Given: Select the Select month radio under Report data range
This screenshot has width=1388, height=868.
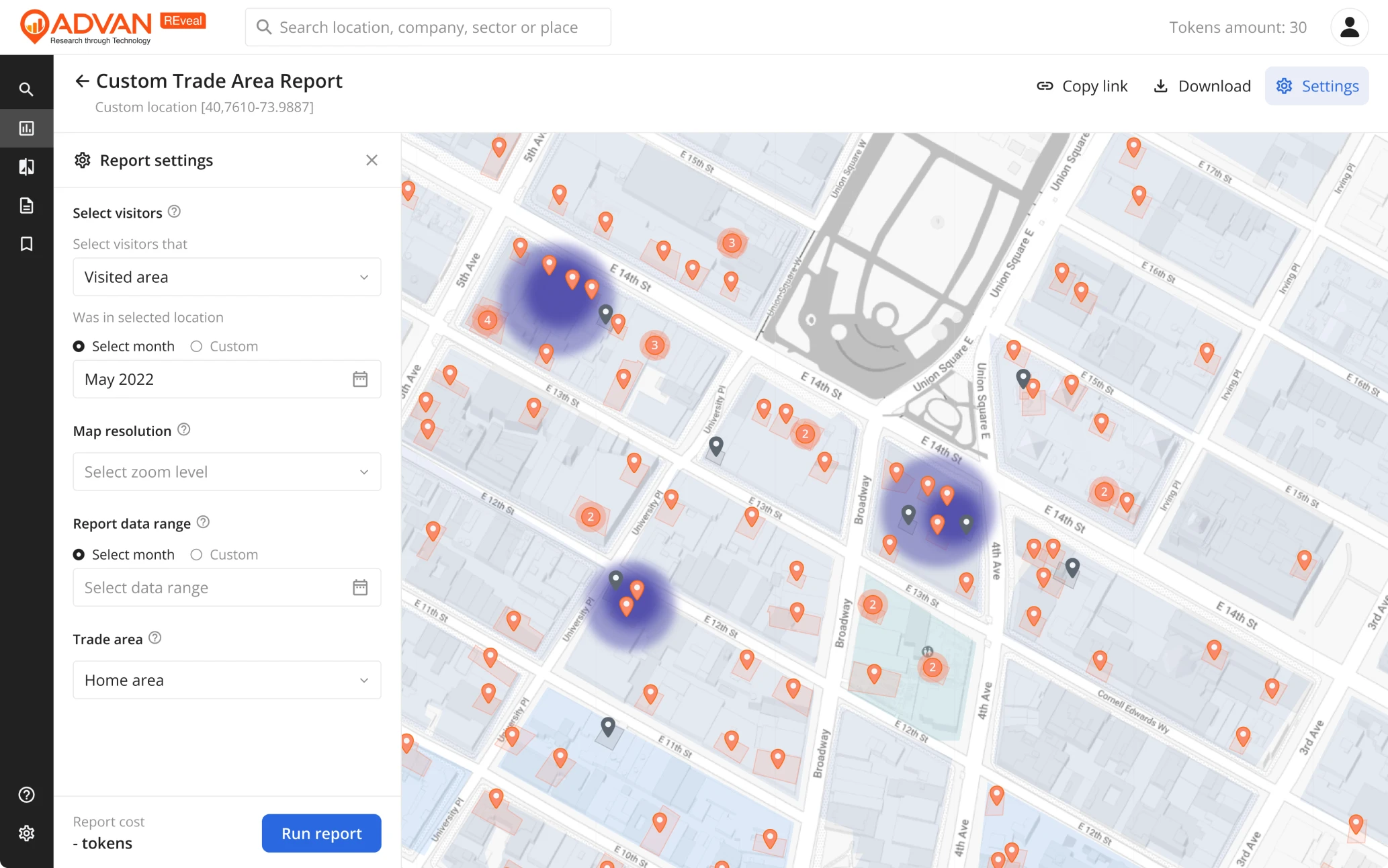Looking at the screenshot, I should [x=79, y=554].
